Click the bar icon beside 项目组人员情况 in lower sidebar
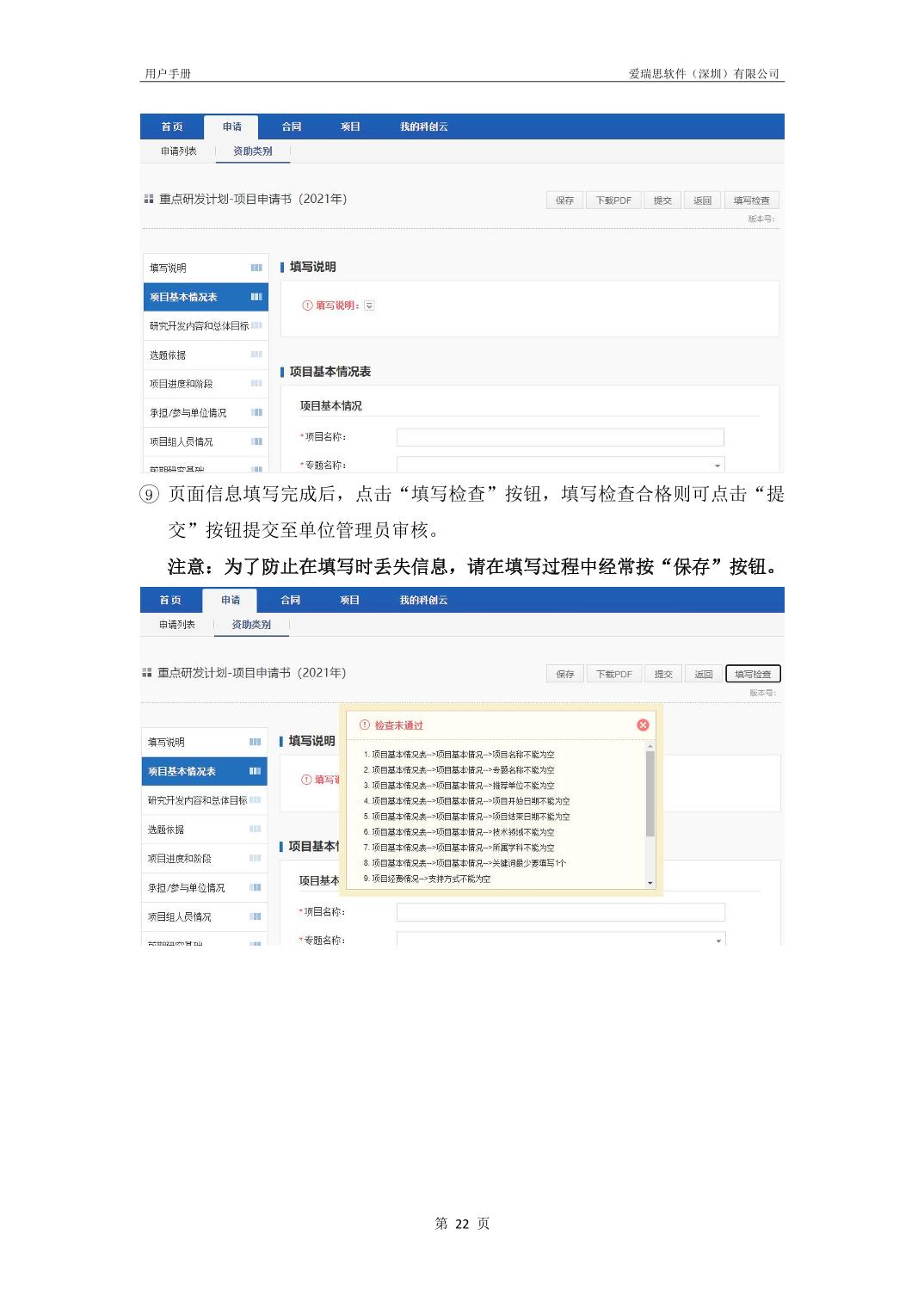924x1308 pixels. 256,916
